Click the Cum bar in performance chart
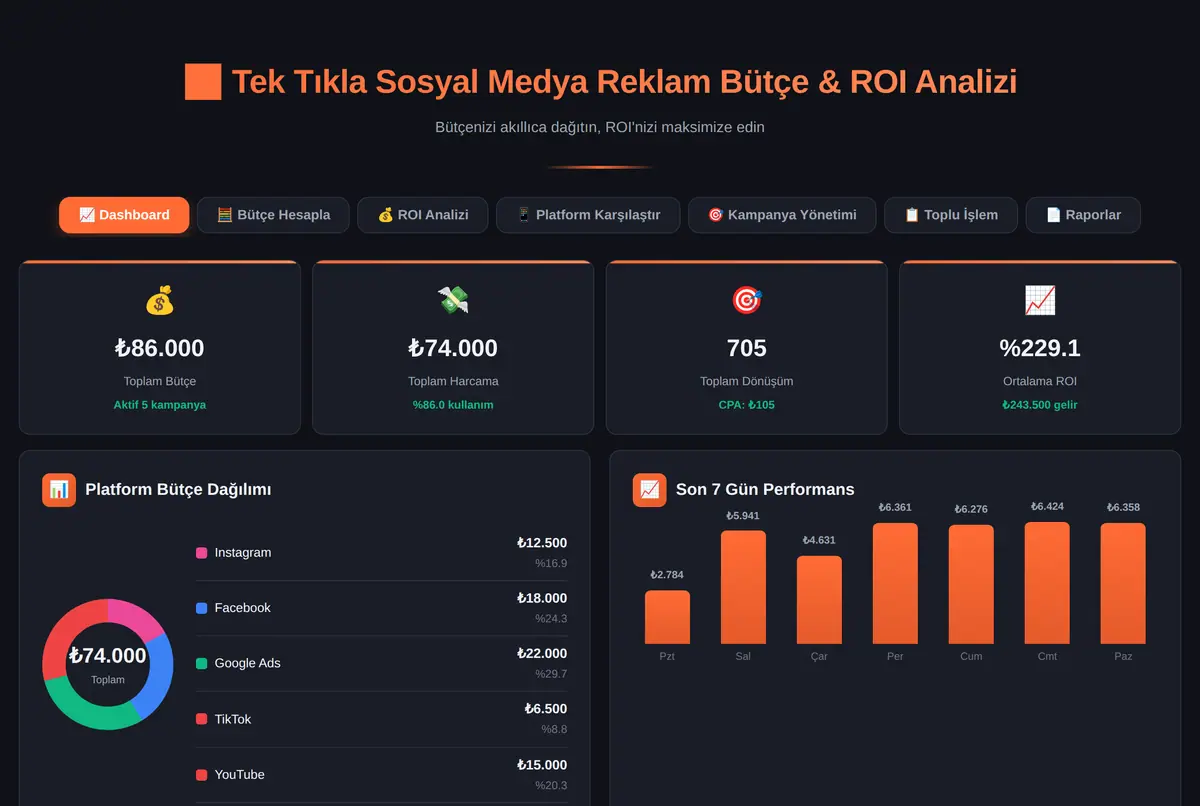1200x806 pixels. coord(971,584)
